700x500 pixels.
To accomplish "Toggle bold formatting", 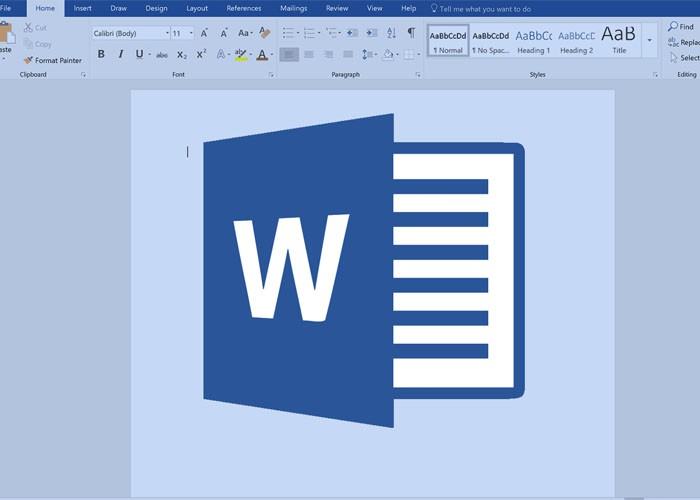I will pyautogui.click(x=101, y=54).
